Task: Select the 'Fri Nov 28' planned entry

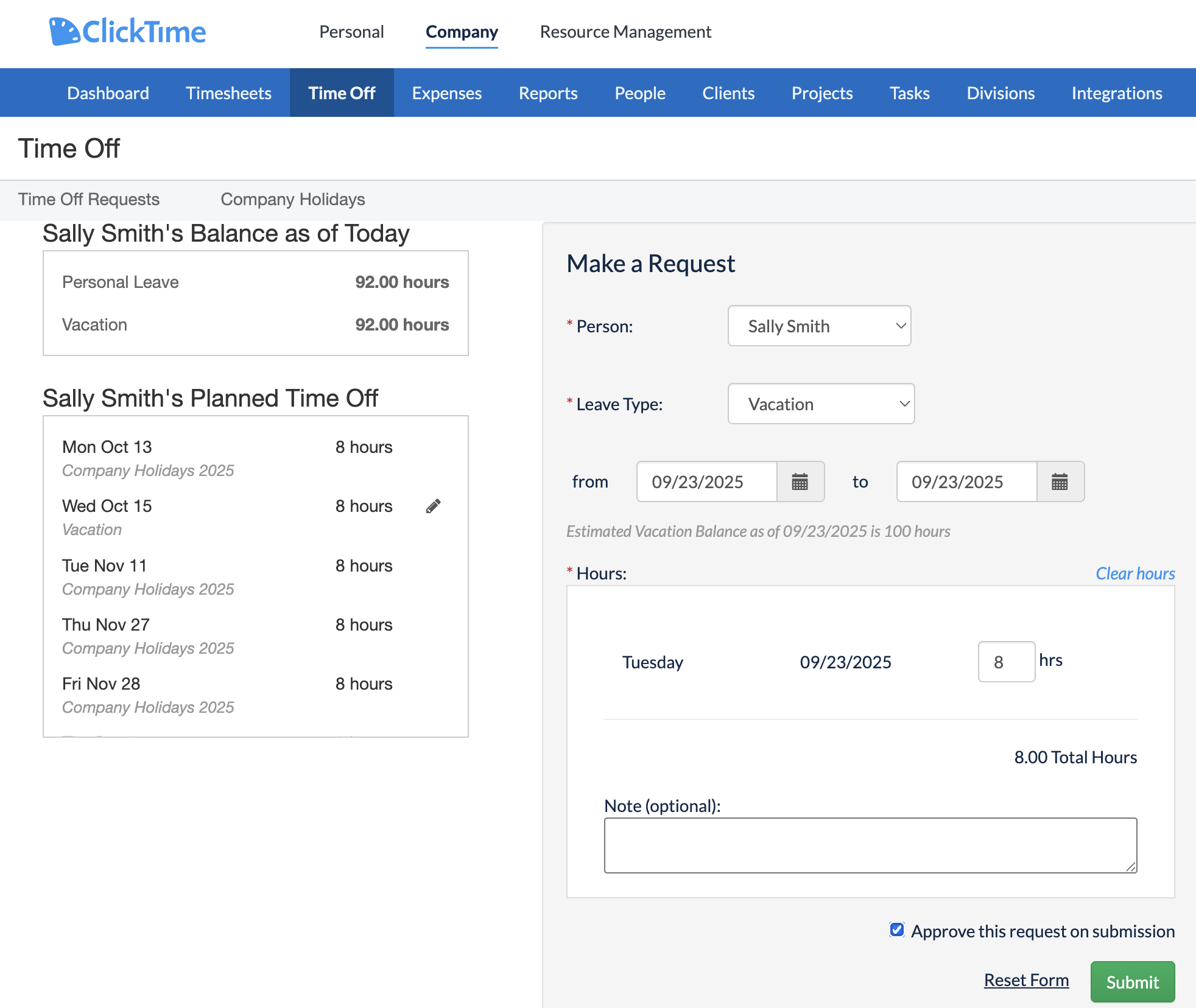Action: tap(256, 695)
